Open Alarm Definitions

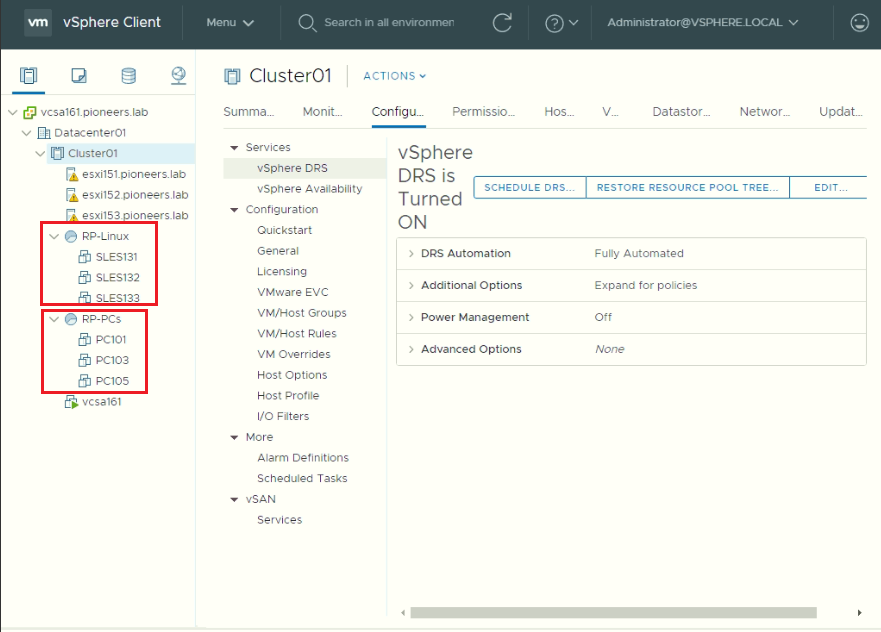point(303,458)
